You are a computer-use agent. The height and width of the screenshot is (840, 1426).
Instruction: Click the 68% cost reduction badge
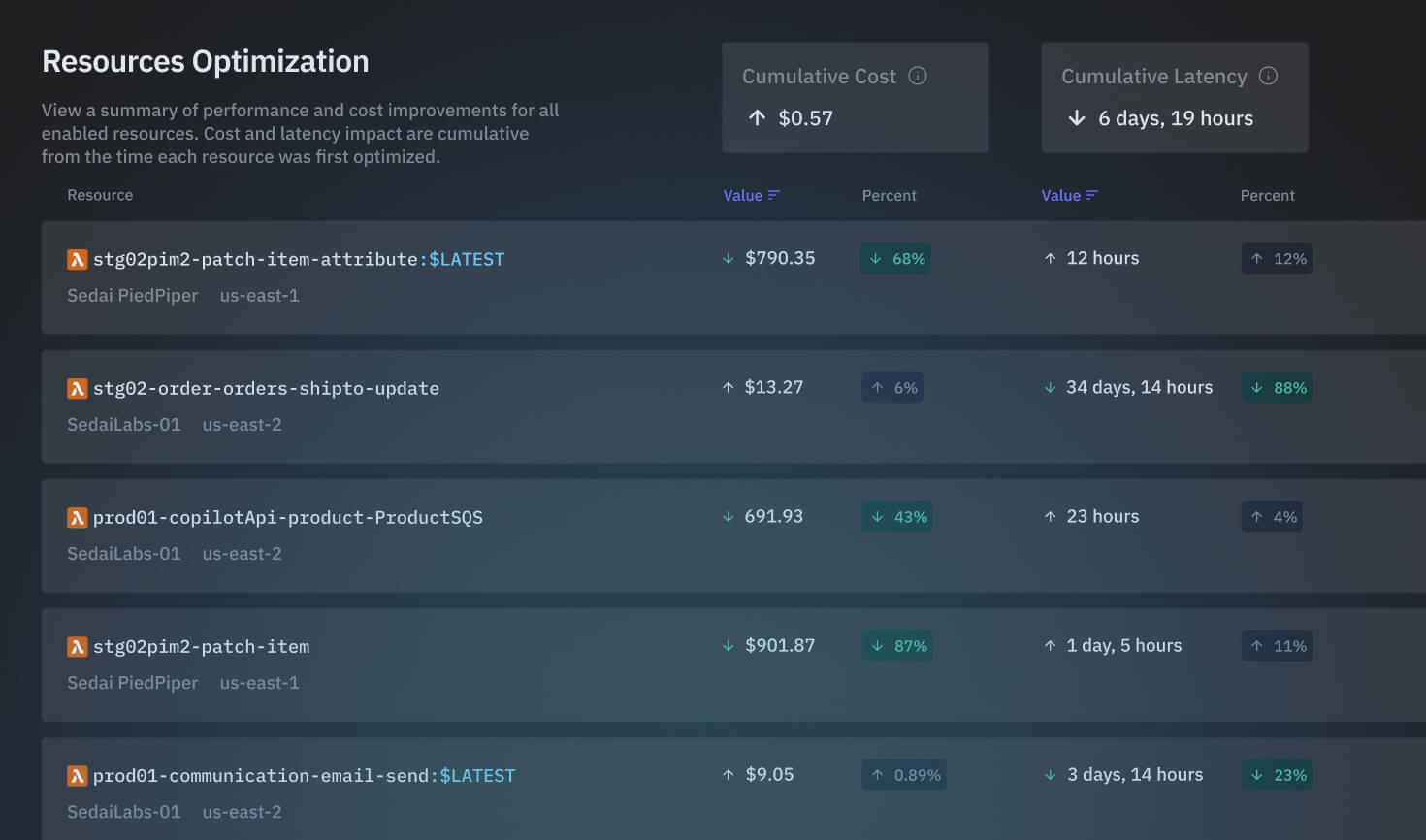point(895,258)
